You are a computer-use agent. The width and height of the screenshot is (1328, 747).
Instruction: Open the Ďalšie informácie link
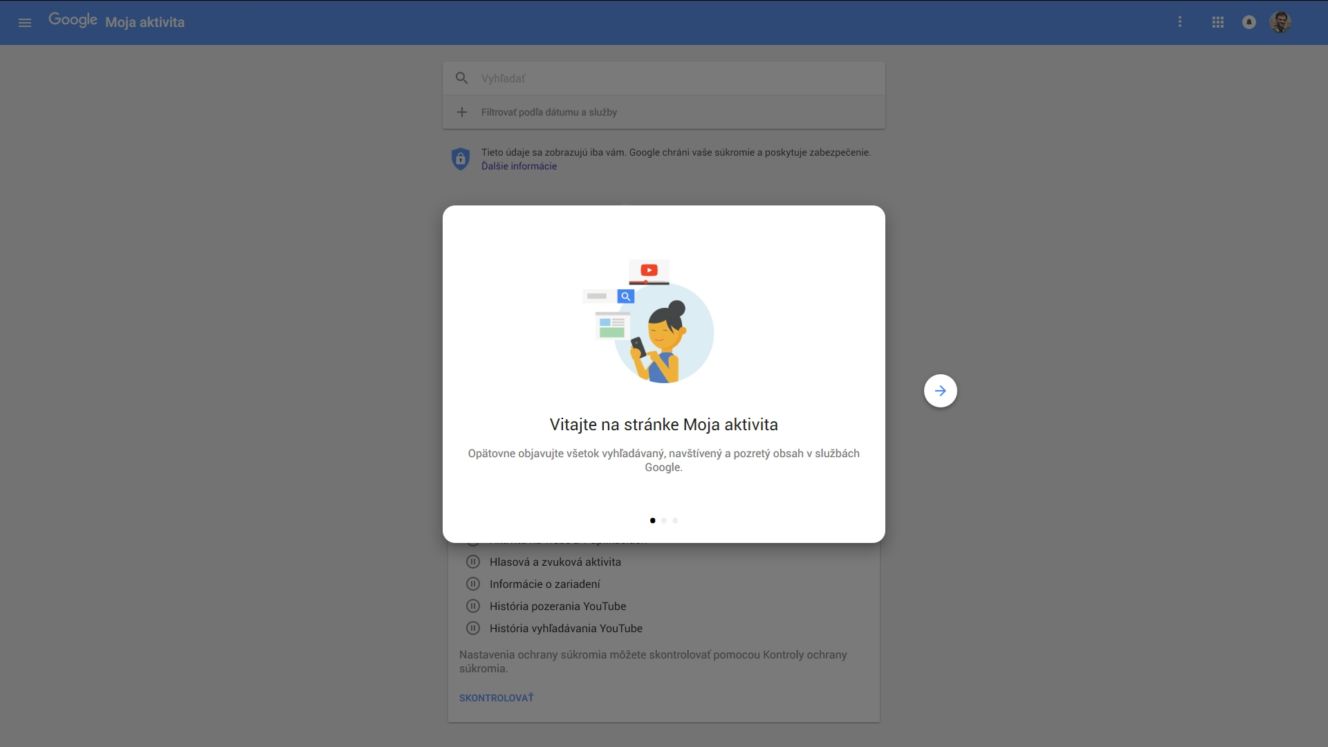[x=519, y=166]
